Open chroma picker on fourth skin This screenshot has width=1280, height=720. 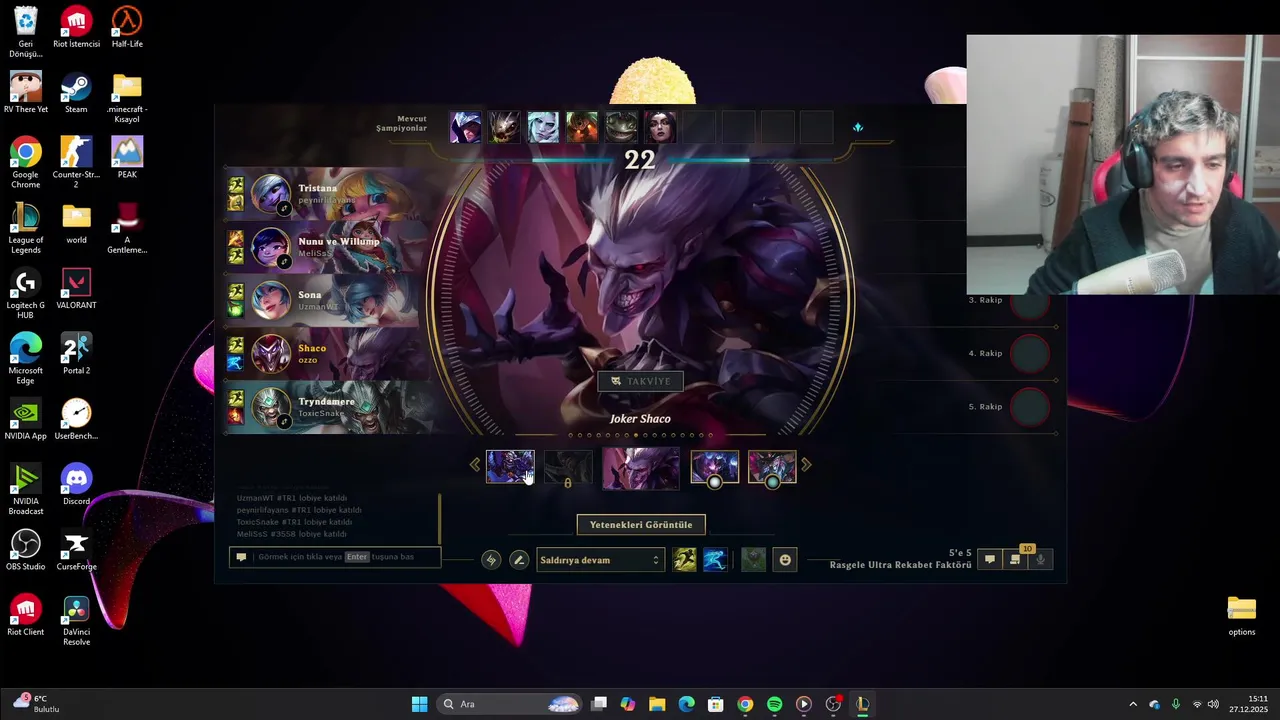click(x=714, y=482)
